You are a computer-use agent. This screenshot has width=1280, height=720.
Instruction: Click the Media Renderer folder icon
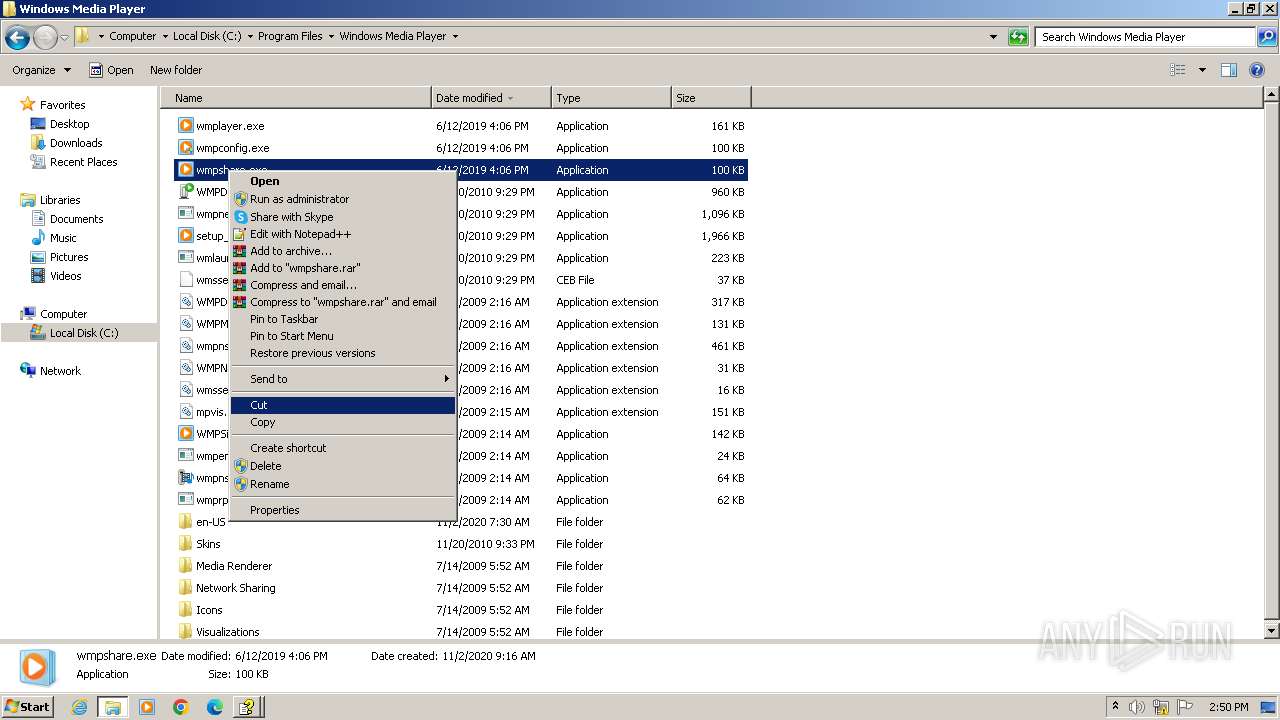[x=185, y=566]
